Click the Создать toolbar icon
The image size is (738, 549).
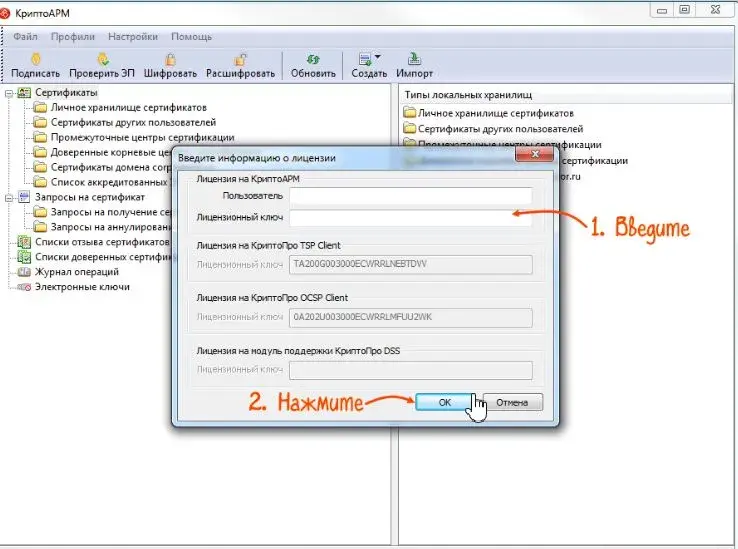[x=365, y=59]
